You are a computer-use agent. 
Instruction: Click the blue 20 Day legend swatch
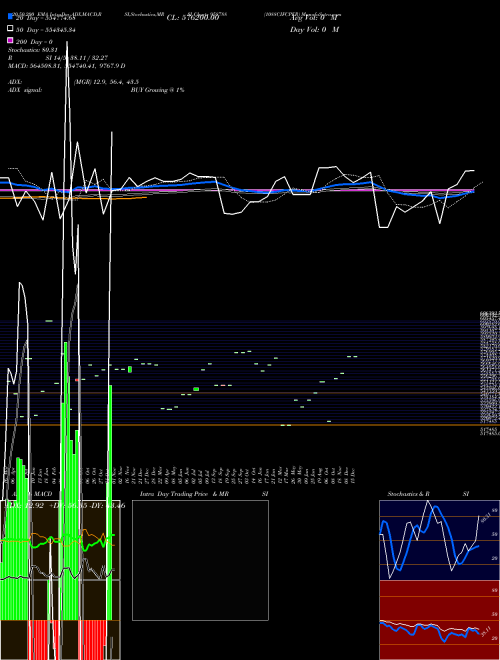click(10, 16)
